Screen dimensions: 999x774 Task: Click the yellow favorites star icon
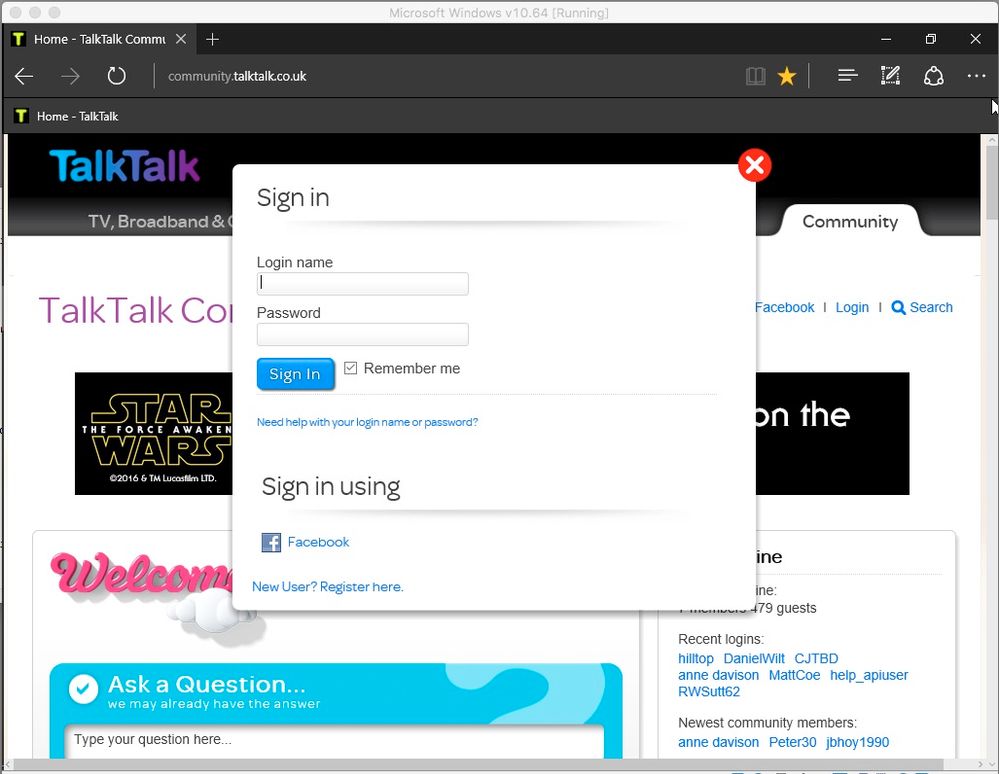coord(787,76)
